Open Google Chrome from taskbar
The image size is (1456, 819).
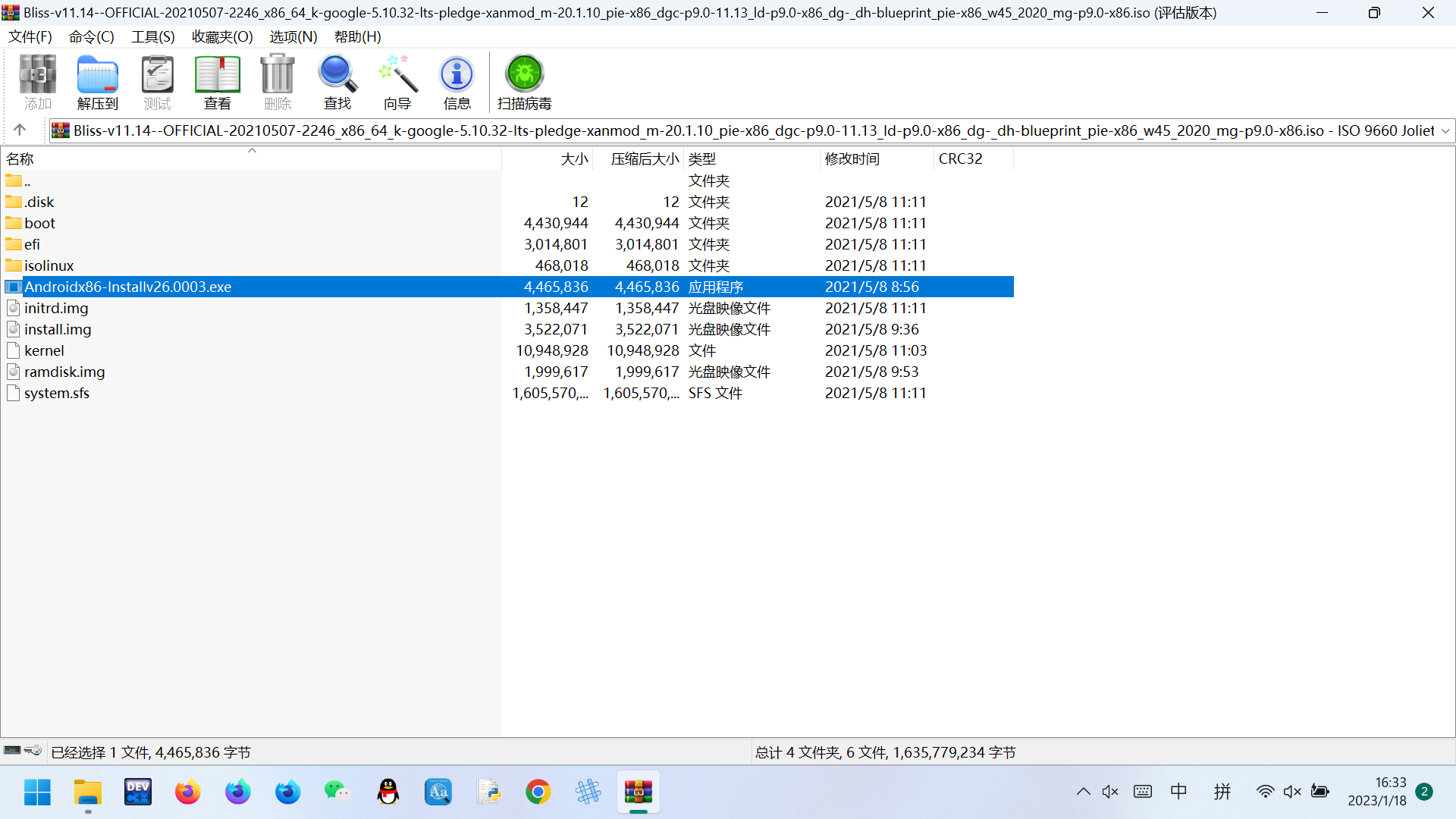(538, 792)
